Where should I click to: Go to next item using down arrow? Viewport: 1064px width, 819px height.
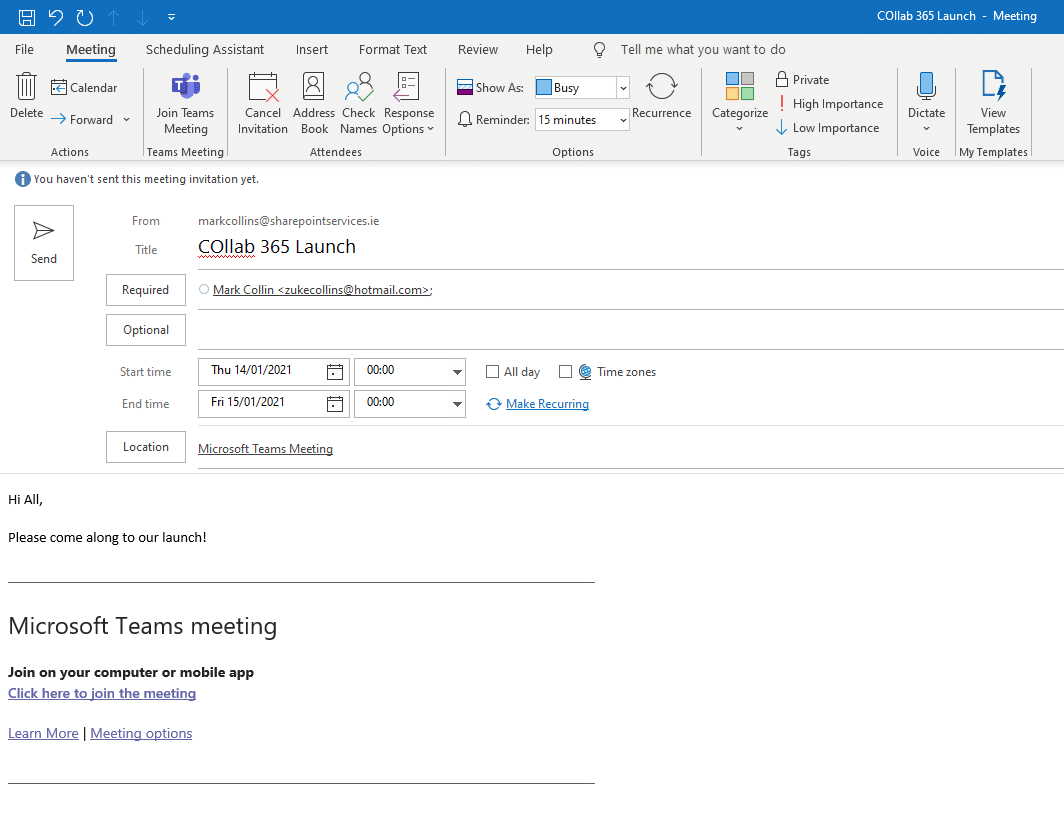(142, 17)
